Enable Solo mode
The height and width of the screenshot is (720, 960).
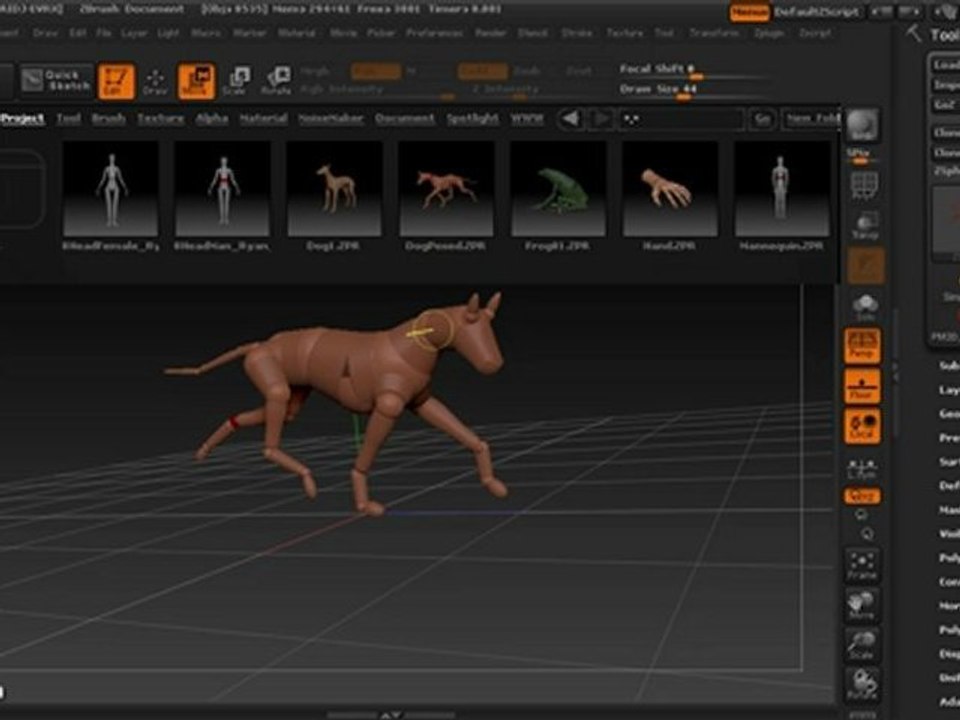pyautogui.click(x=864, y=307)
